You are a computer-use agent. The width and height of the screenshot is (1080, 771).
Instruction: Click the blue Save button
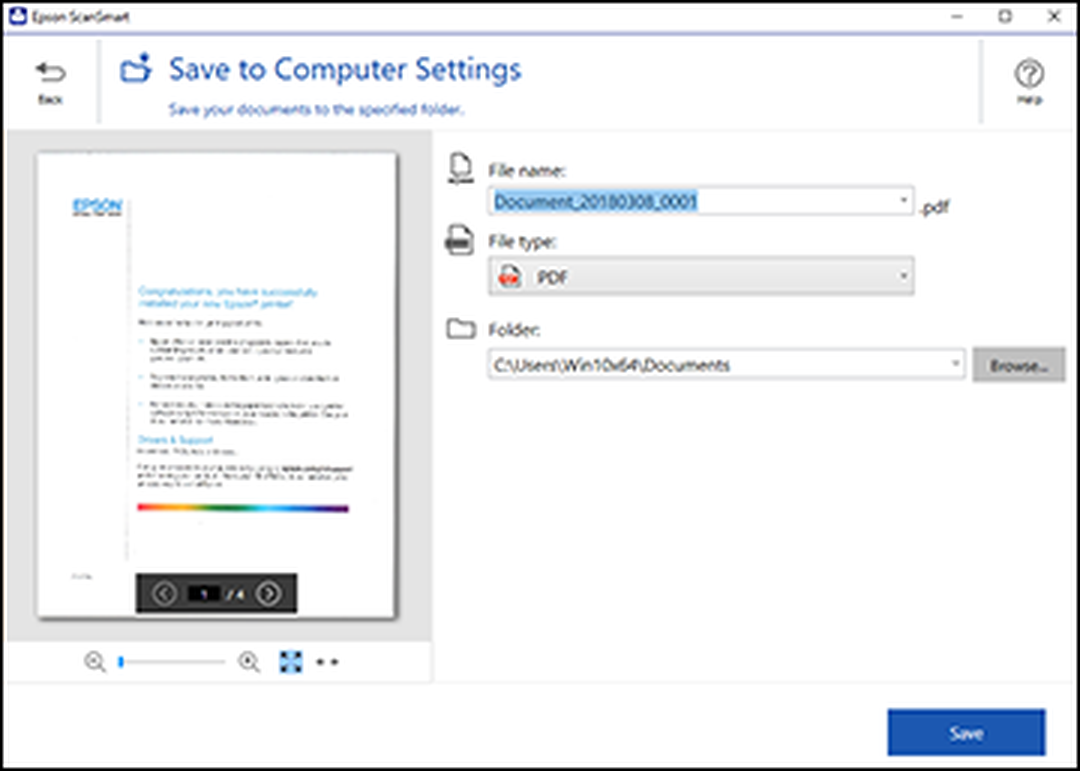966,733
